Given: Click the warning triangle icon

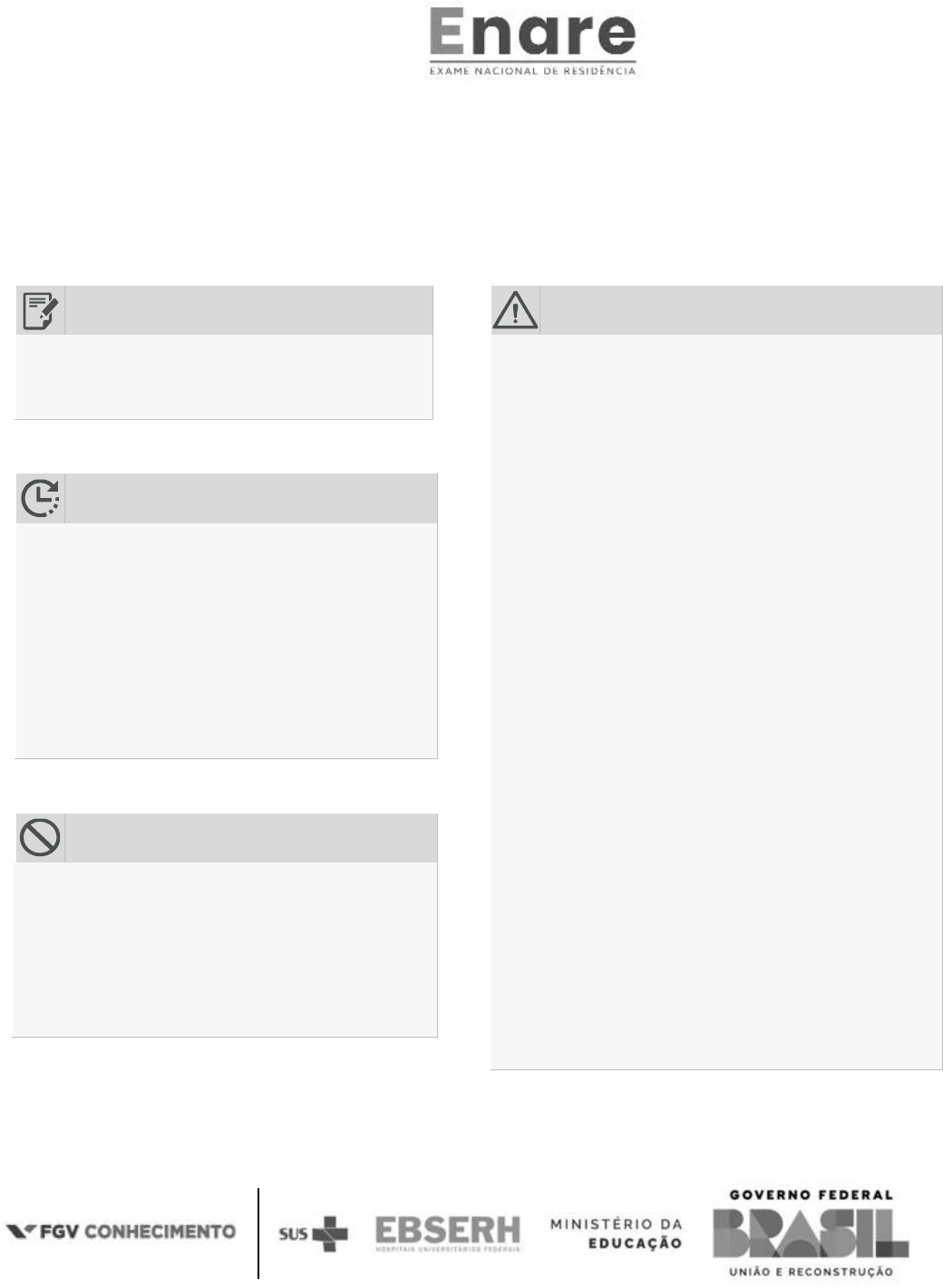Looking at the screenshot, I should point(515,311).
